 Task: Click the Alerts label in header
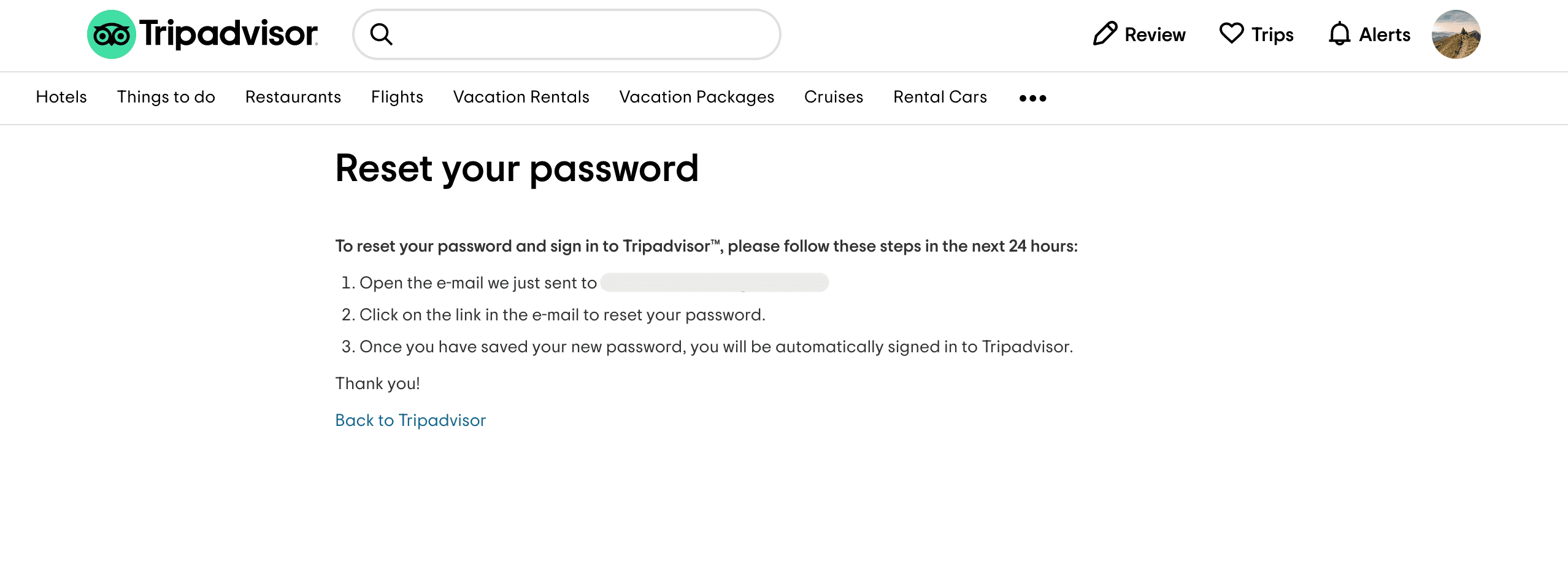pos(1385,35)
